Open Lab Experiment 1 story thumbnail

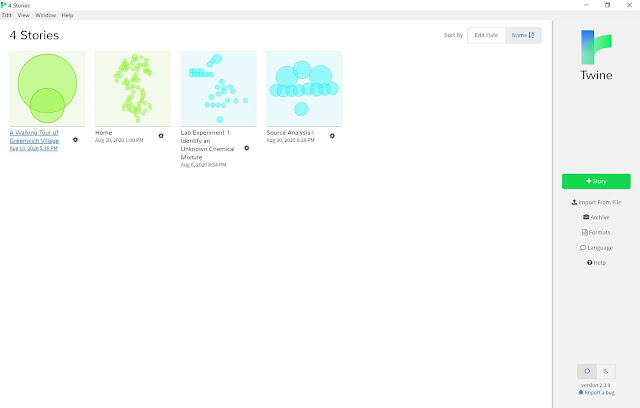[x=218, y=89]
